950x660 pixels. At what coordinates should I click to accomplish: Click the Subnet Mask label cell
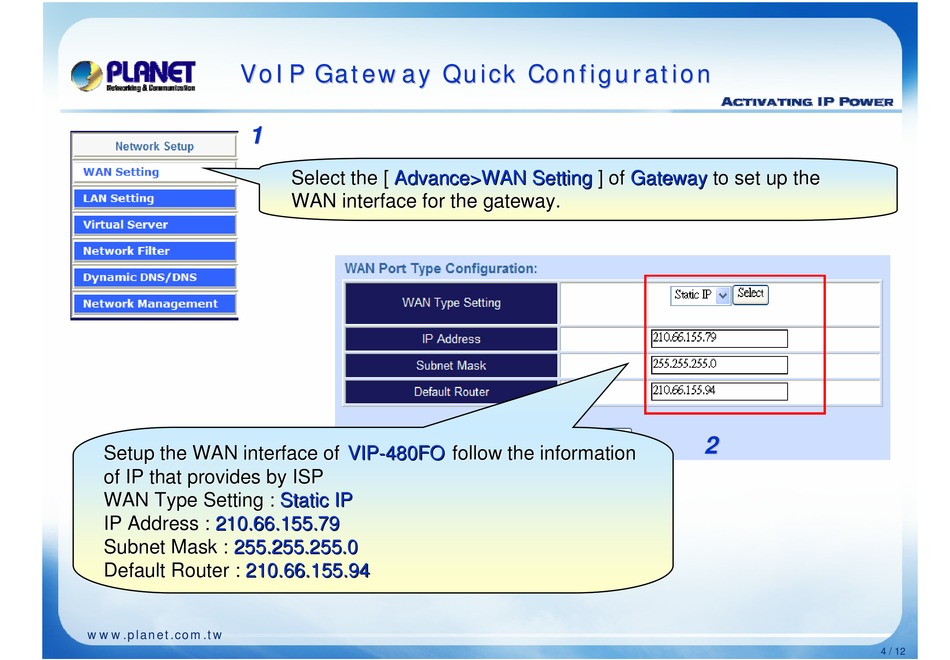point(451,365)
